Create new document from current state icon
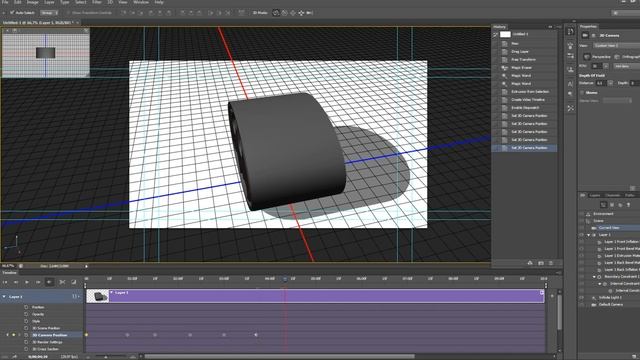Image resolution: width=640 pixels, height=360 pixels. 530,263
